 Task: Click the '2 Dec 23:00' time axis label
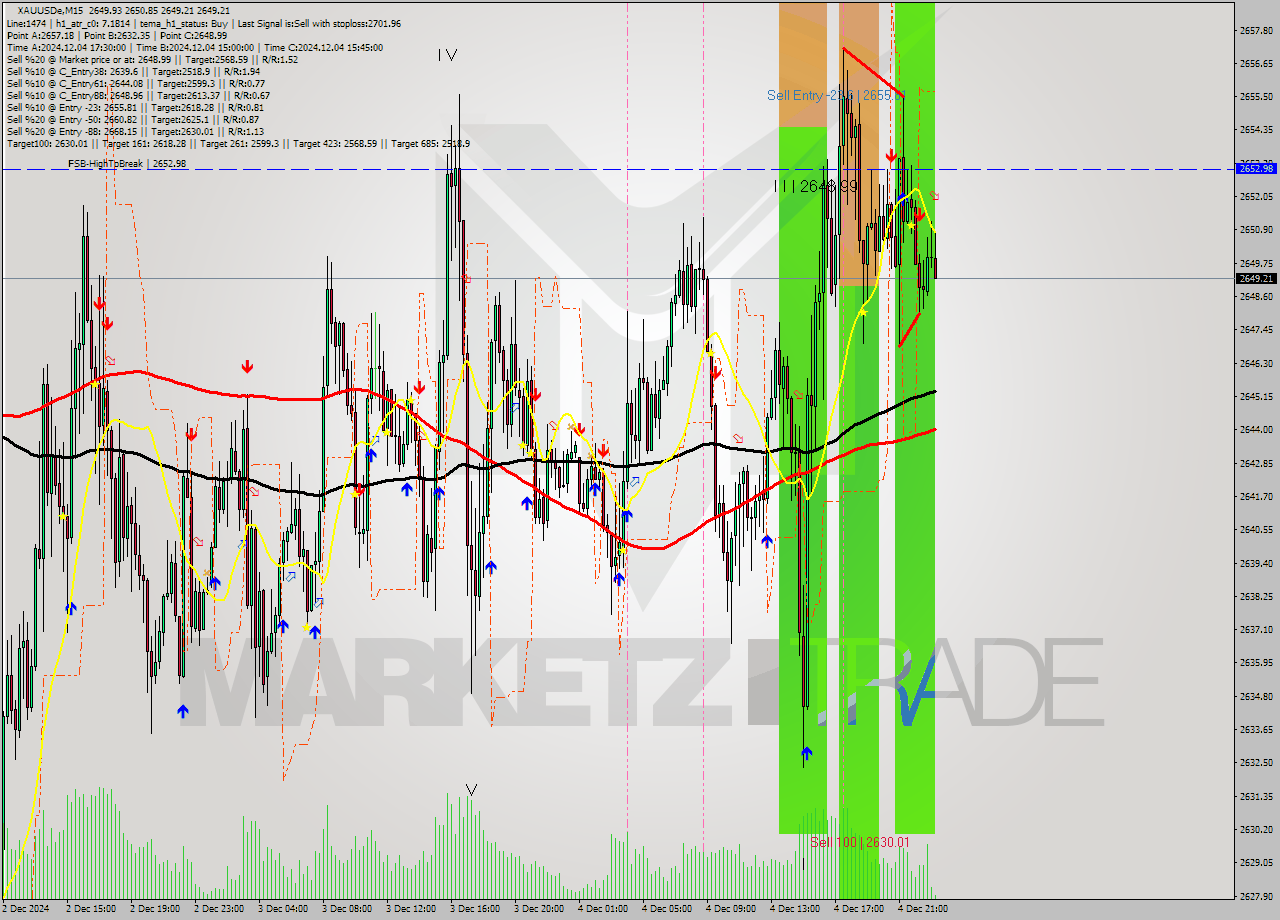pyautogui.click(x=219, y=909)
